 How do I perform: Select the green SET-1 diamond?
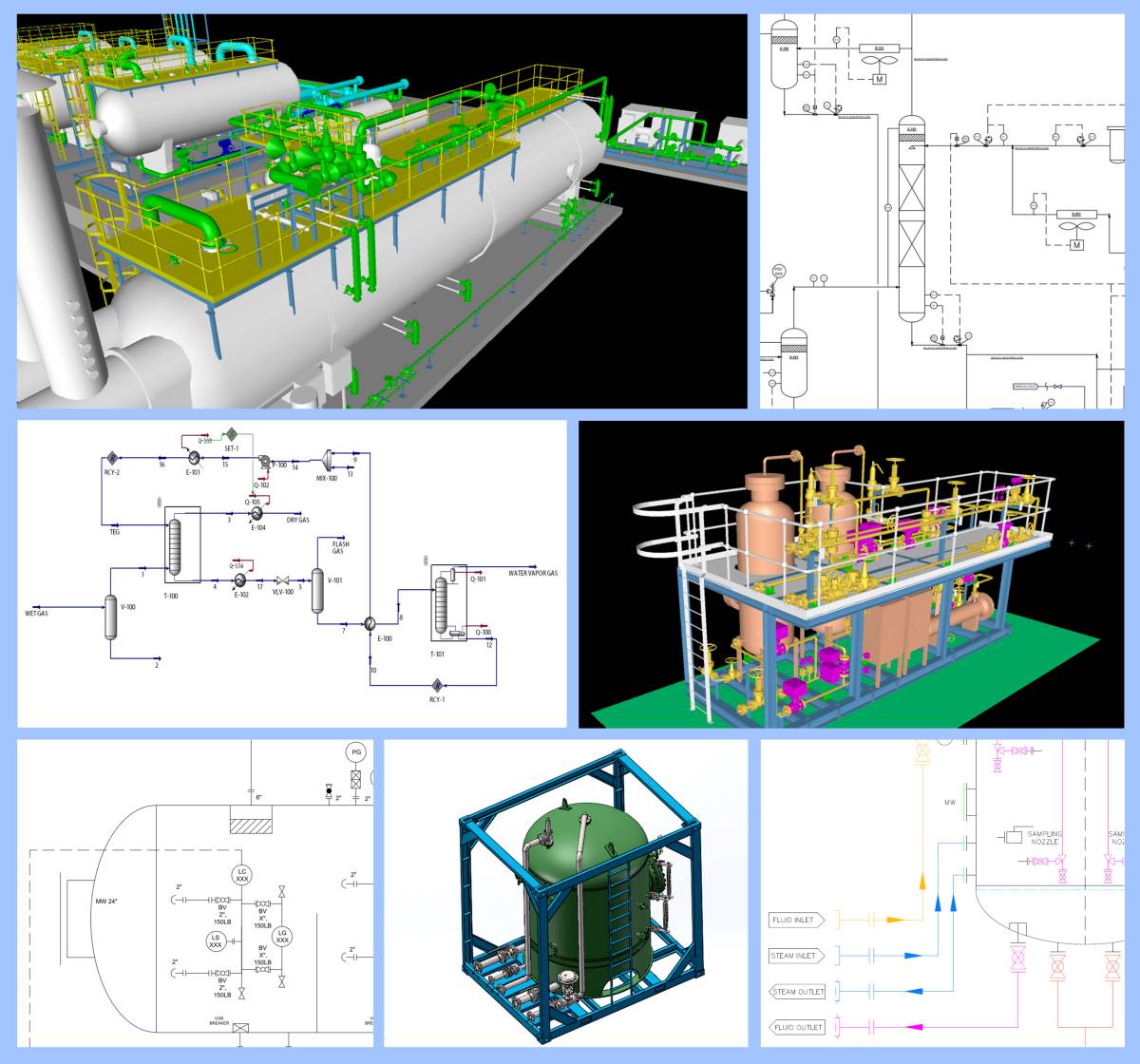pyautogui.click(x=230, y=433)
